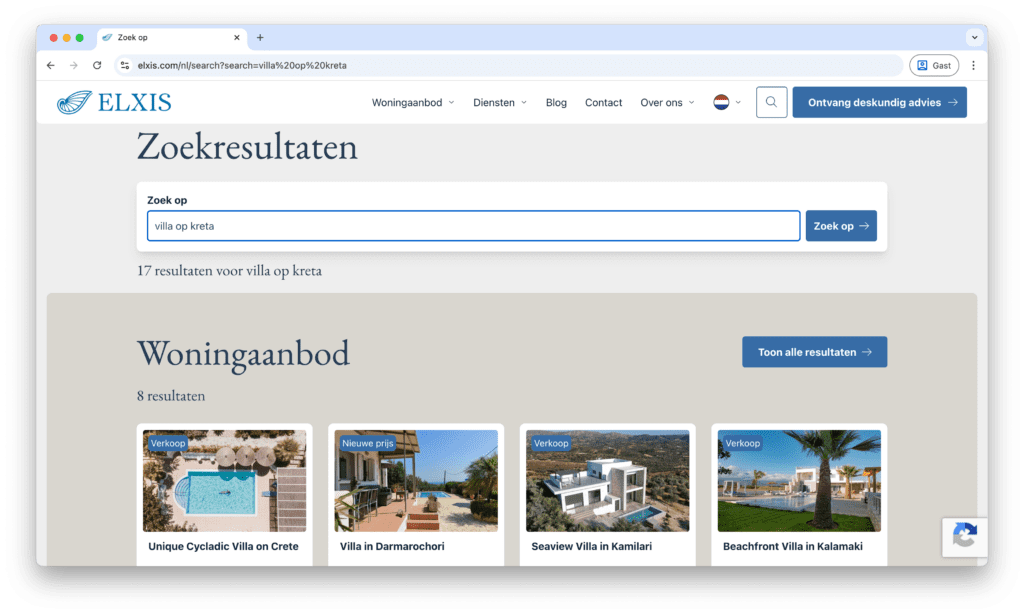Click the Ontvang deskundig advies button
Image resolution: width=1024 pixels, height=614 pixels.
click(x=879, y=102)
